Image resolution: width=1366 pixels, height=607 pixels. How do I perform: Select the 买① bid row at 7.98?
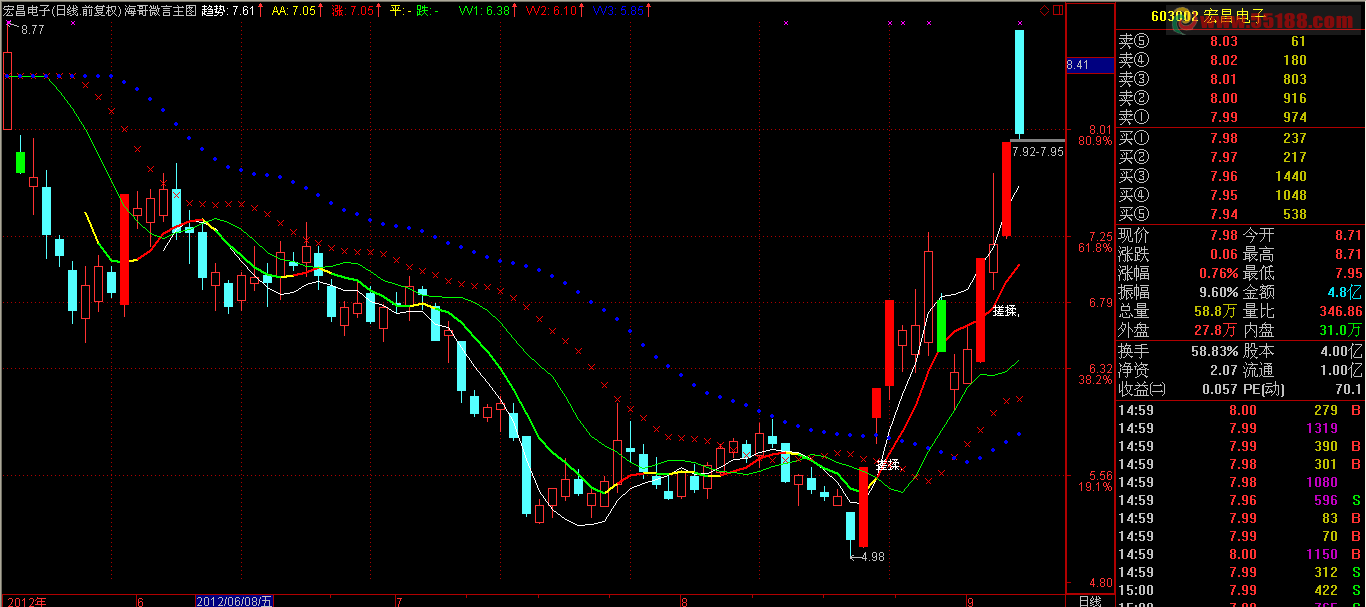coord(1239,138)
